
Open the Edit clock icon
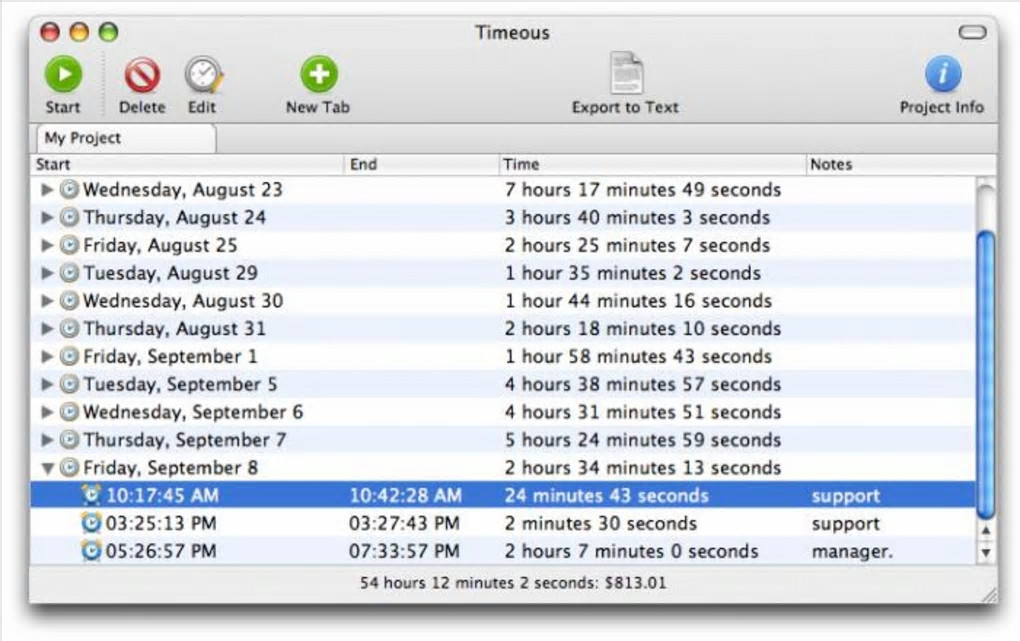point(204,74)
